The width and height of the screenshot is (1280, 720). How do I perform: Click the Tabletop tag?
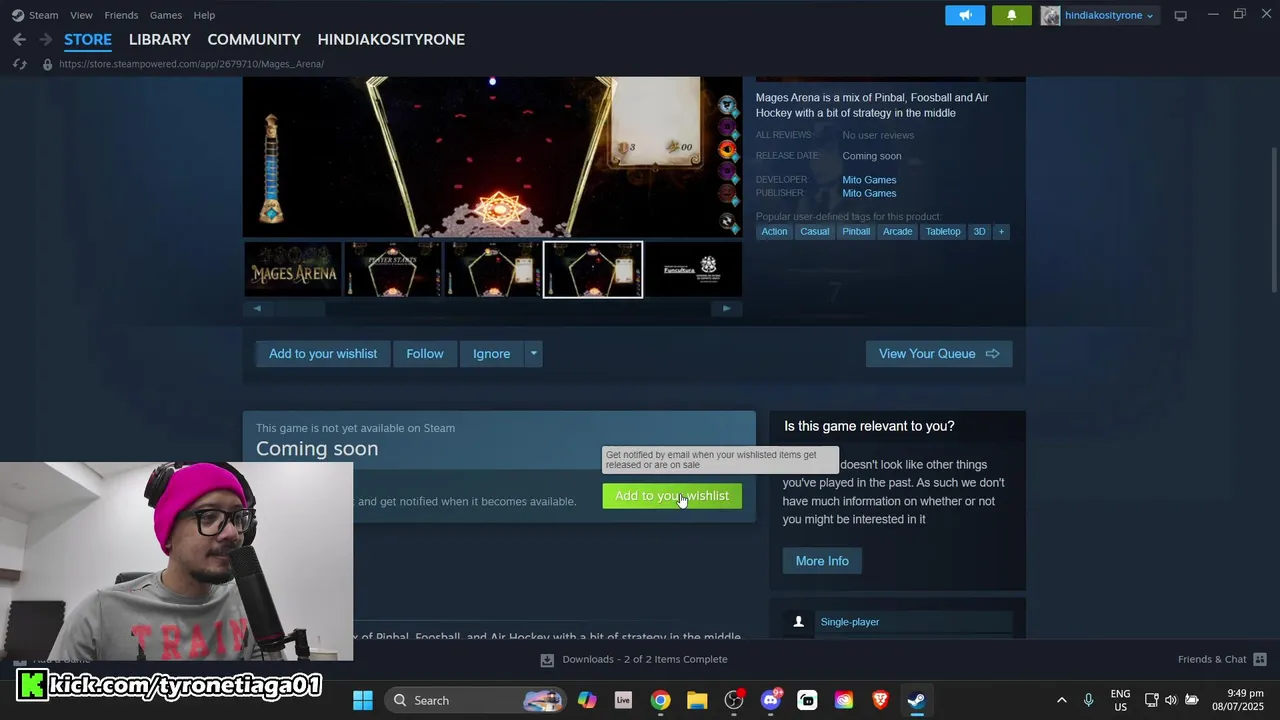click(943, 231)
